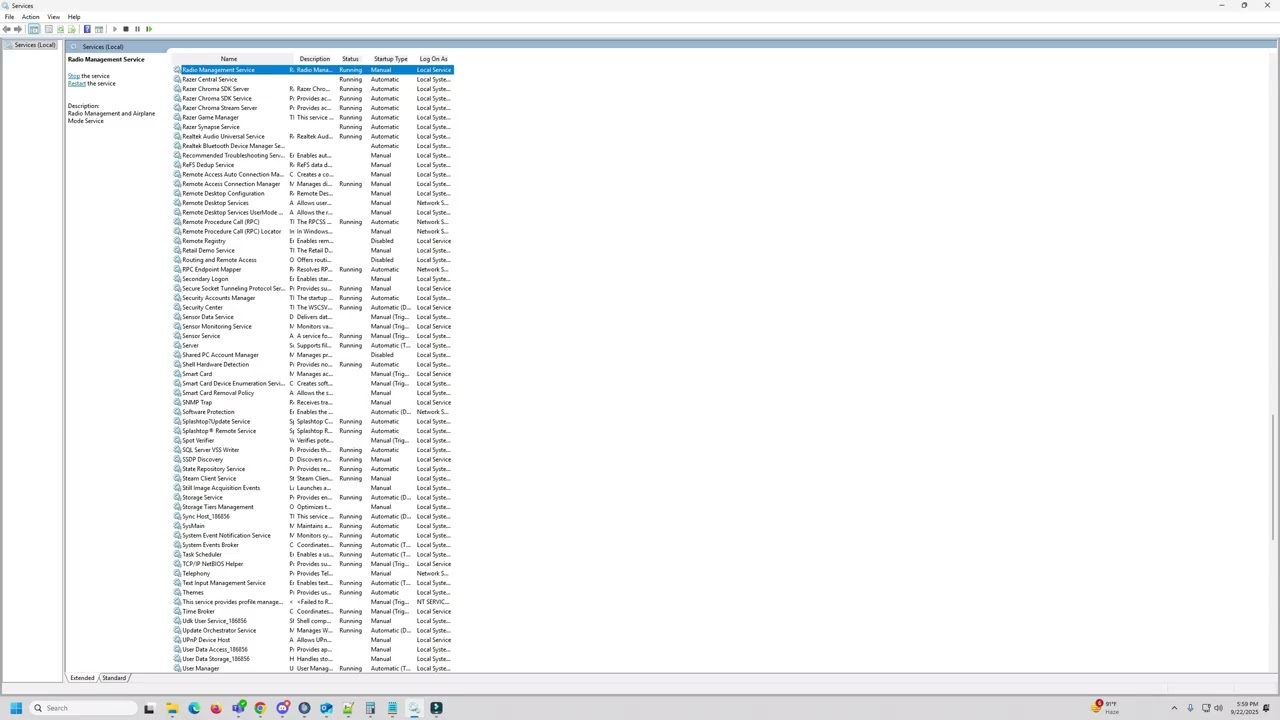This screenshot has height=720, width=1280.
Task: Select the Radio Management Service row
Action: [313, 70]
